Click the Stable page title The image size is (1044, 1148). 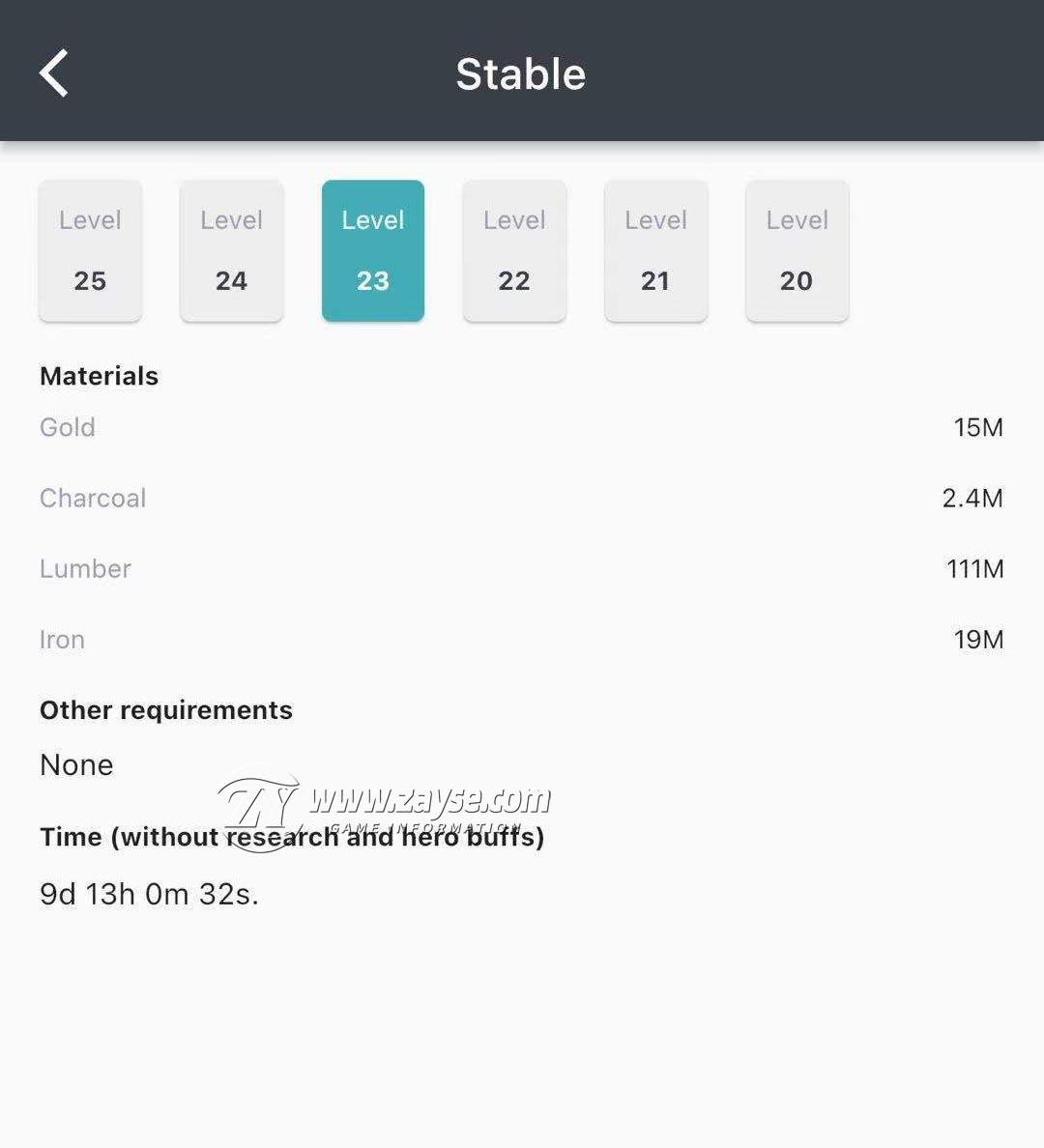point(521,74)
